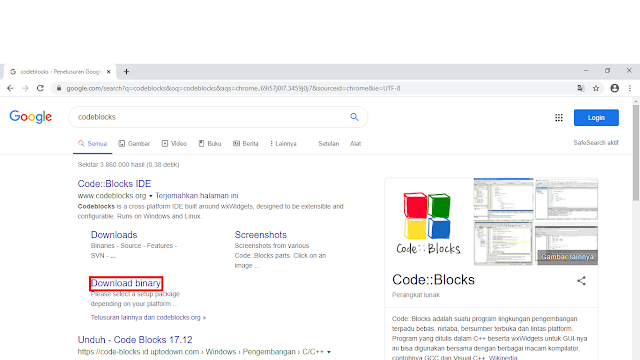Expand the Lainnya menu
640x360 pixels.
(x=283, y=144)
